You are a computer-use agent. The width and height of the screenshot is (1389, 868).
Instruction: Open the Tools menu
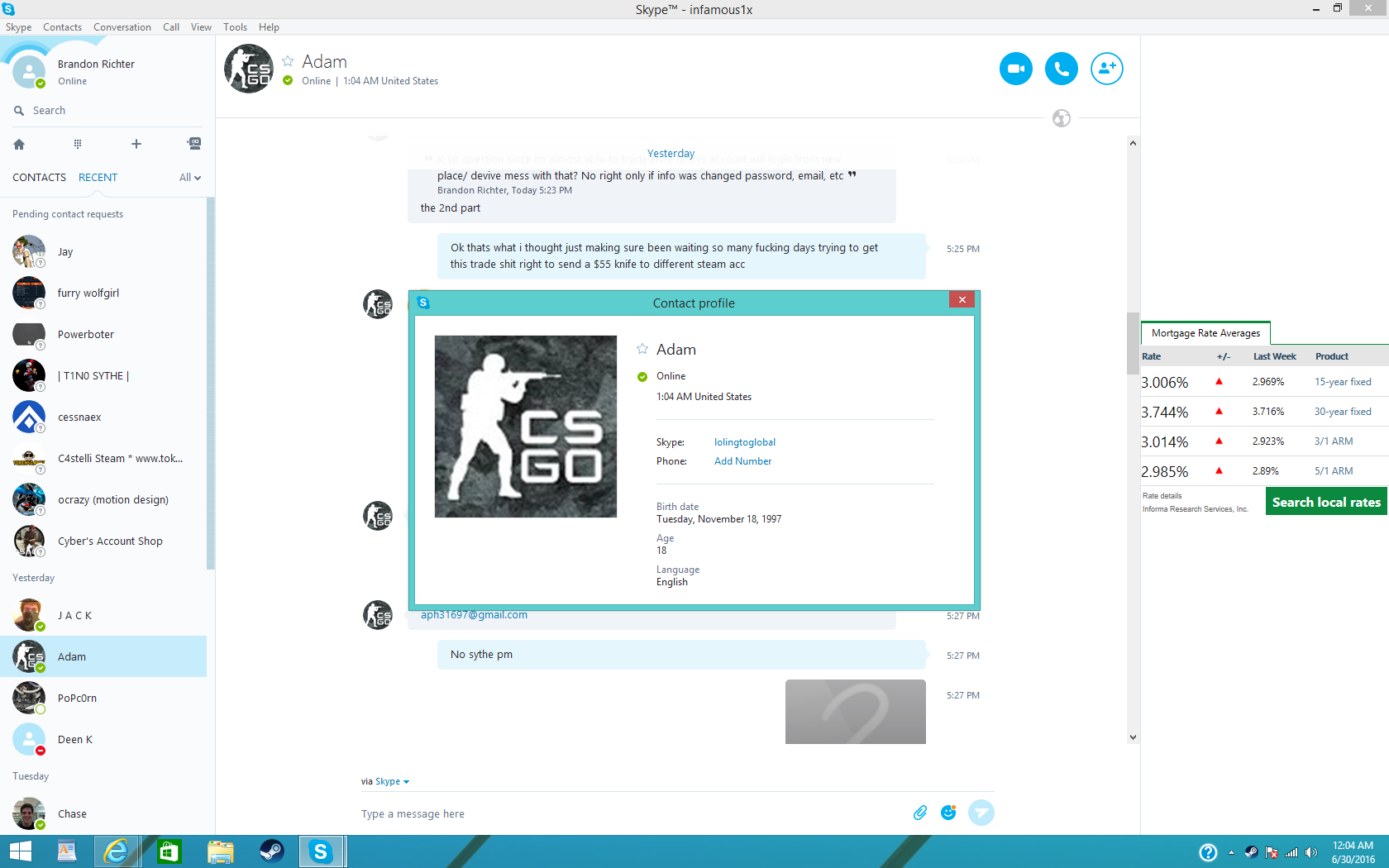point(235,27)
